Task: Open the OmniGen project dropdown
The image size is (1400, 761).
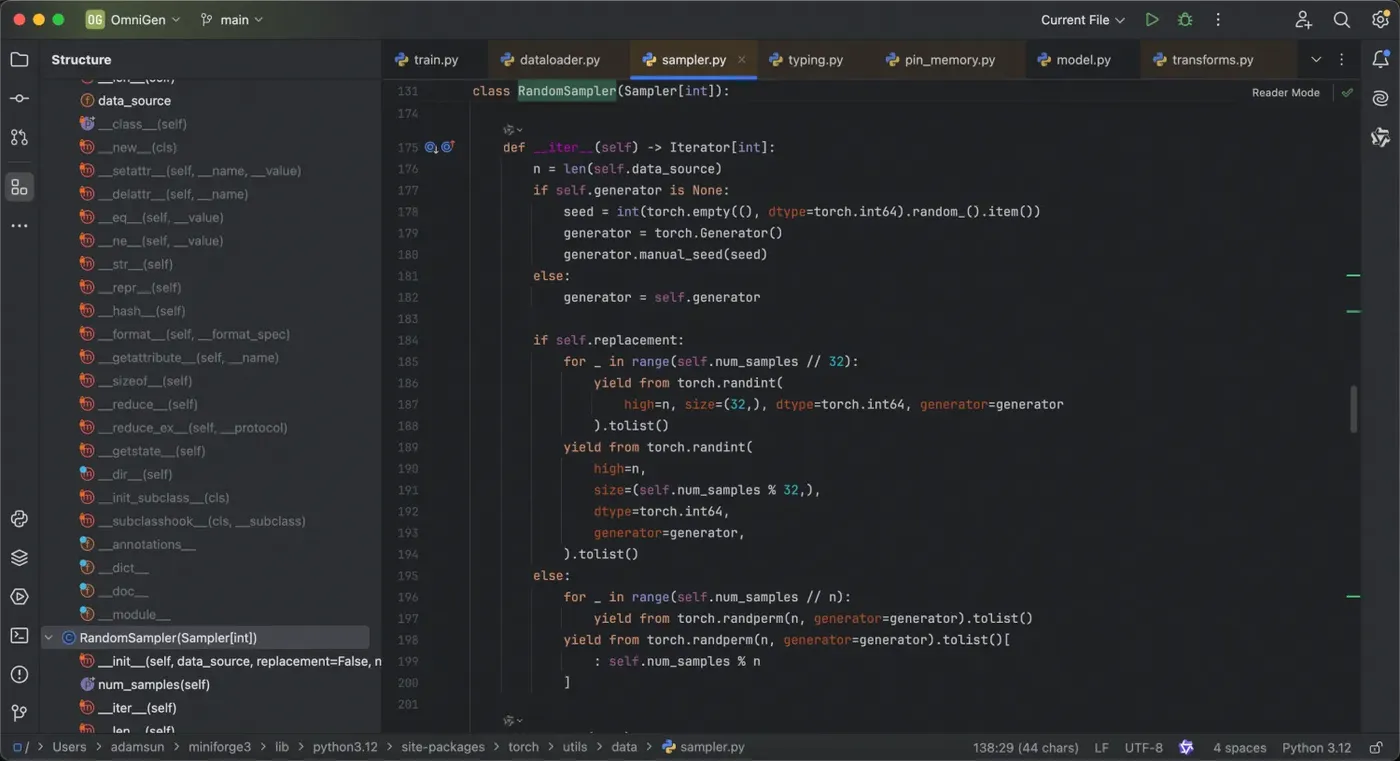Action: coord(133,20)
